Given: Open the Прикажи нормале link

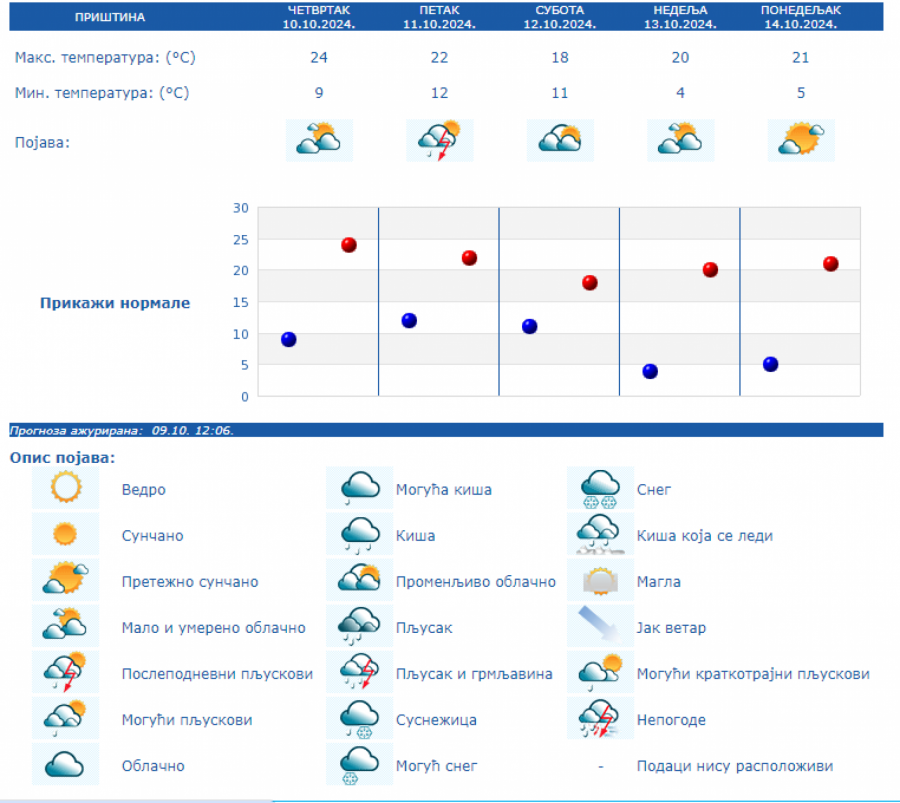Looking at the screenshot, I should point(115,303).
